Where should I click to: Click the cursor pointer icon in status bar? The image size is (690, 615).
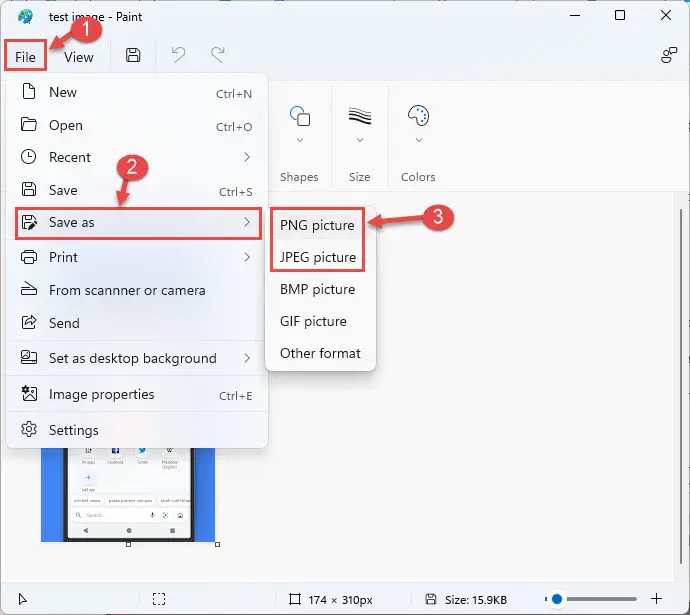(22, 599)
